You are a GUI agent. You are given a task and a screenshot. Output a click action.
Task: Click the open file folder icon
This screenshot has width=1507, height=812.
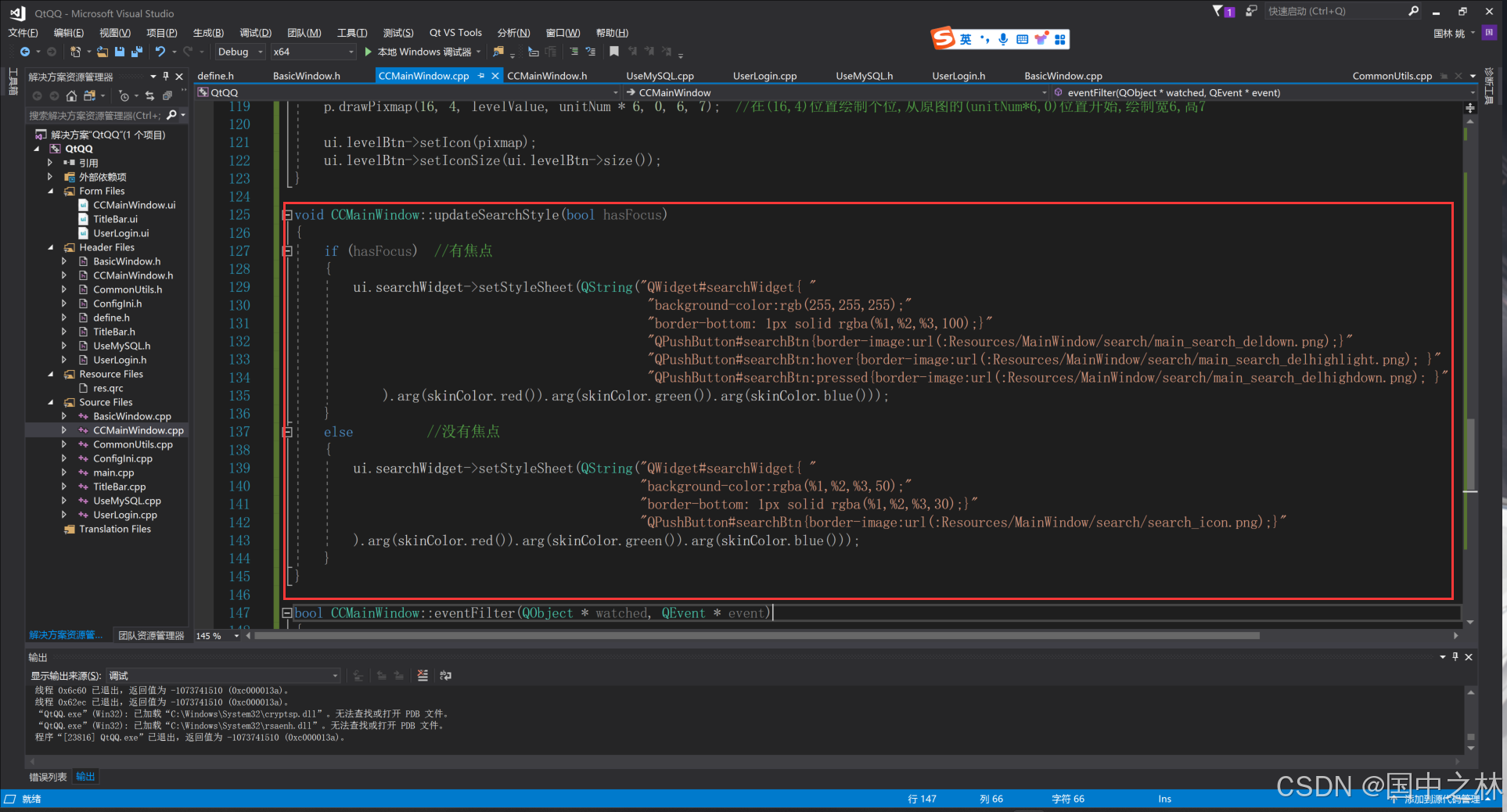point(103,52)
